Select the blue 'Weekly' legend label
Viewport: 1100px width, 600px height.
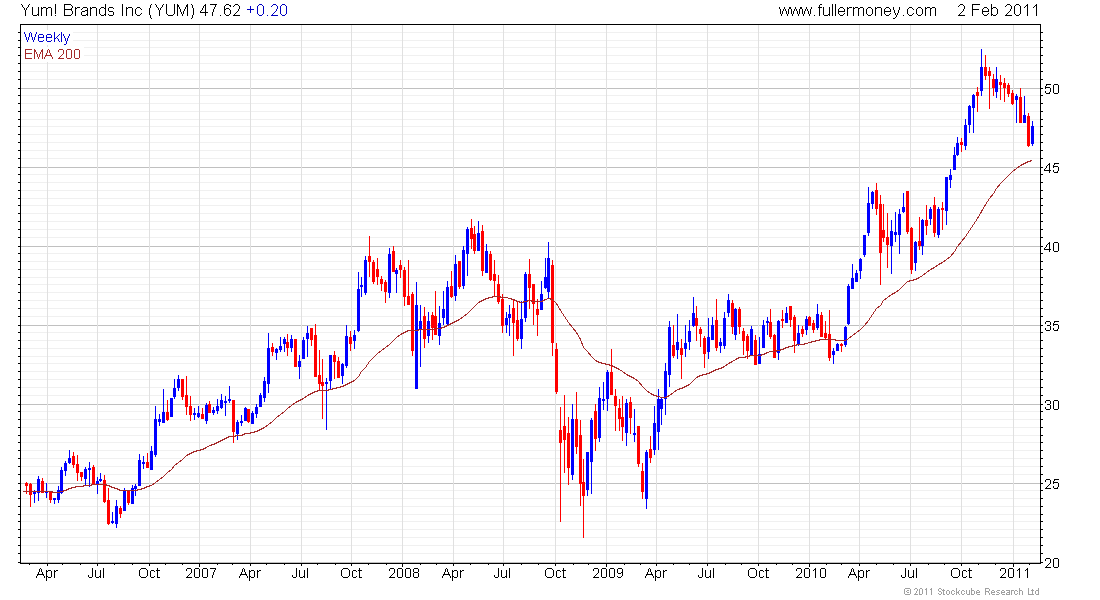tap(47, 37)
